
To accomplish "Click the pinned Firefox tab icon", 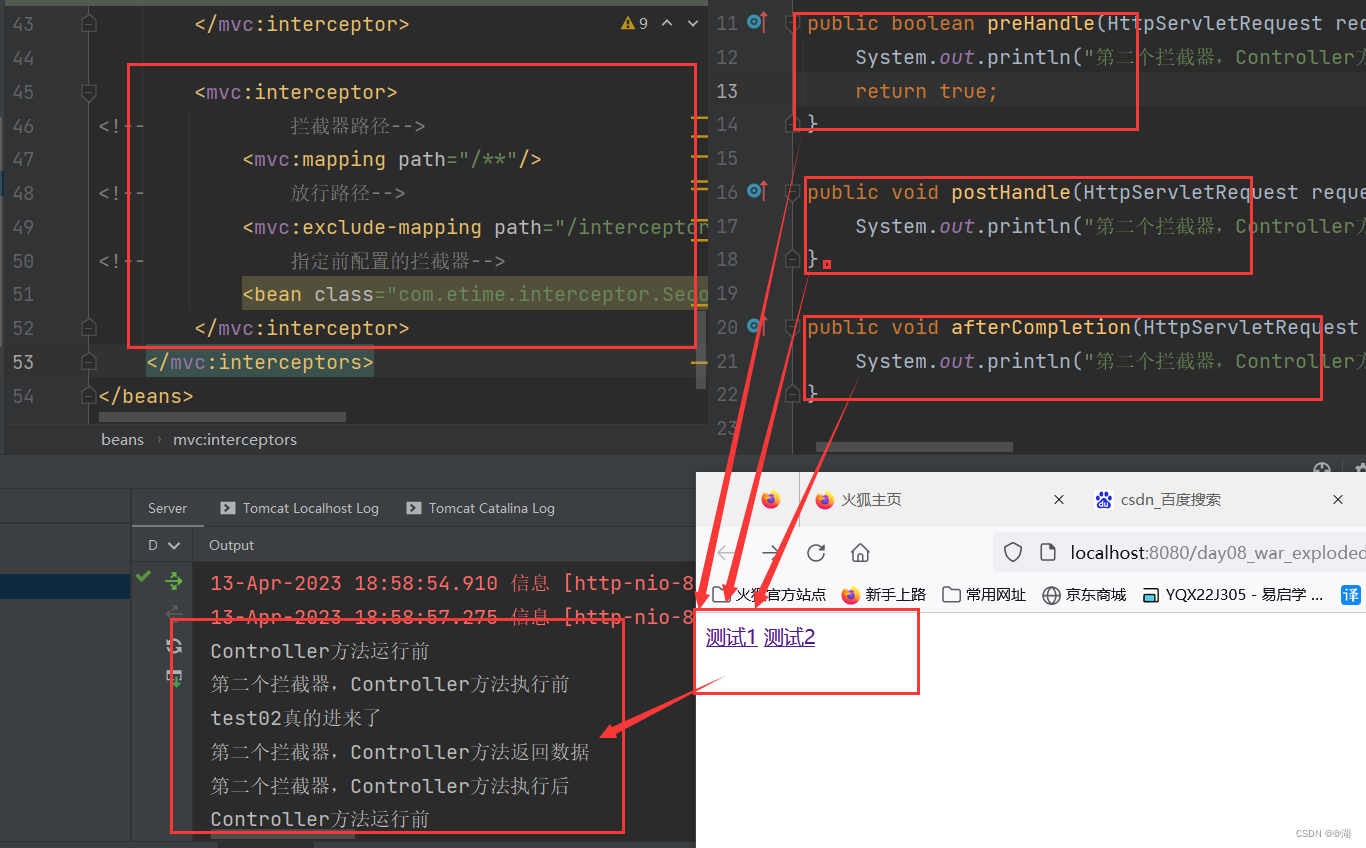I will click(x=770, y=500).
